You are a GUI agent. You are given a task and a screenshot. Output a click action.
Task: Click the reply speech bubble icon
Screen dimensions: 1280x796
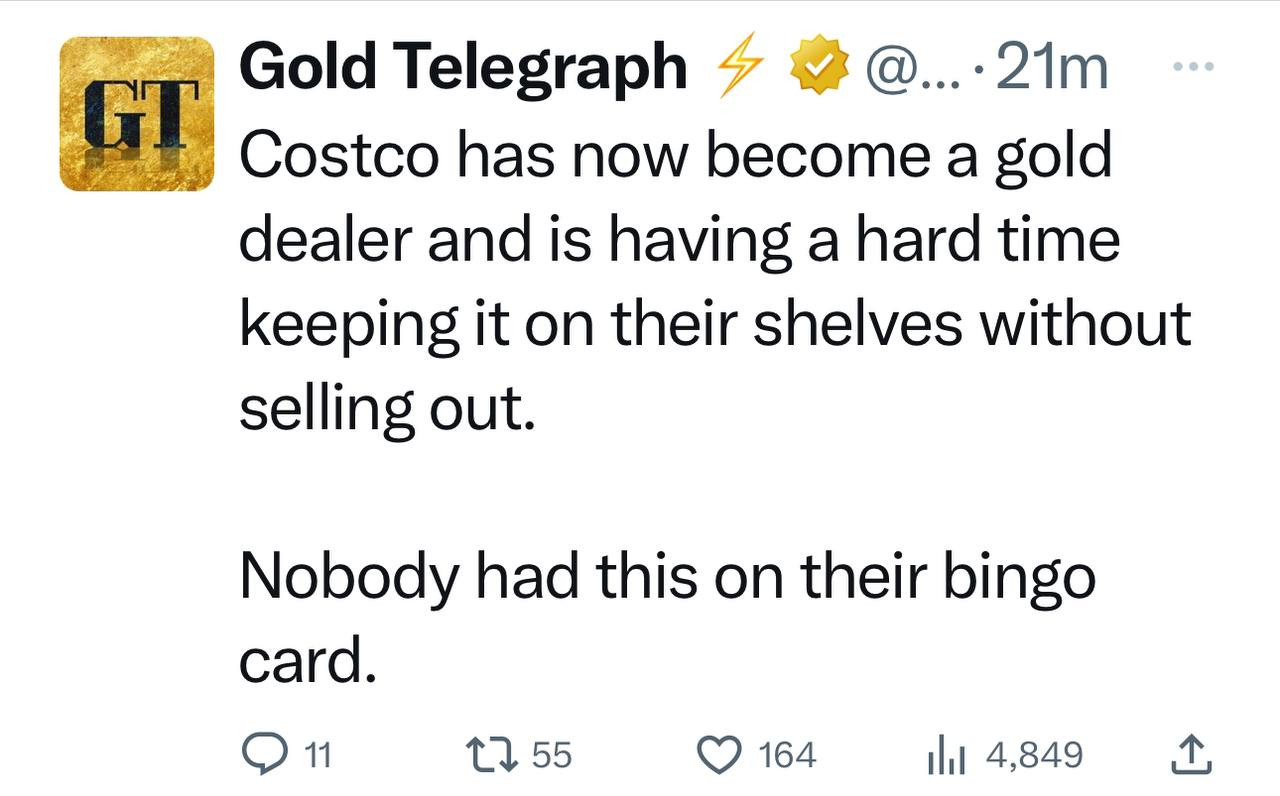click(263, 754)
